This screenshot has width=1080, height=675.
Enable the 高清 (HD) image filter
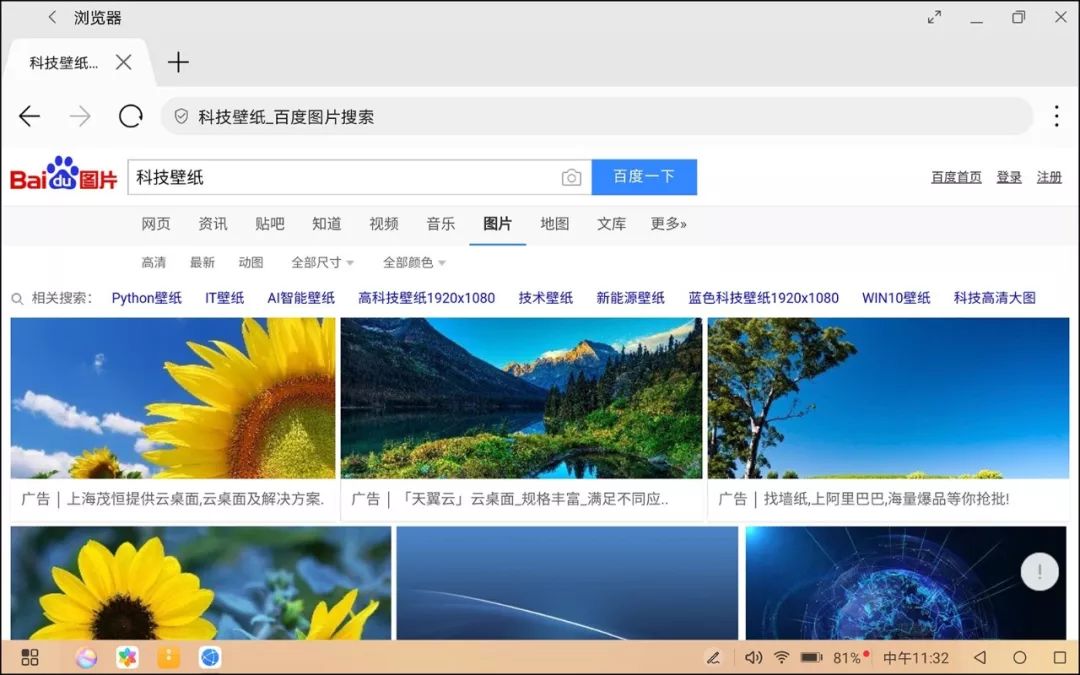click(x=153, y=261)
